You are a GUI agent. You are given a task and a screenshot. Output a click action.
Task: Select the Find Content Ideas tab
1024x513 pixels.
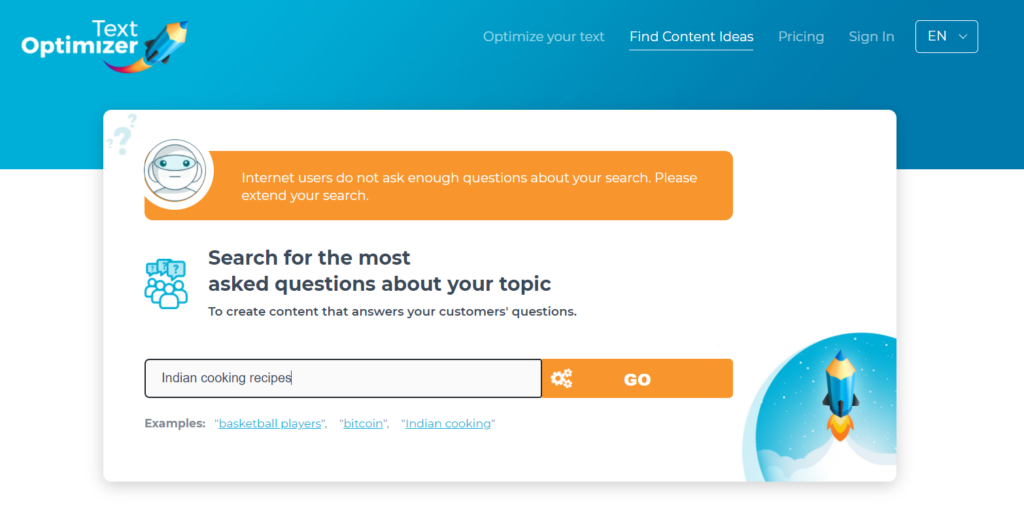(x=691, y=37)
